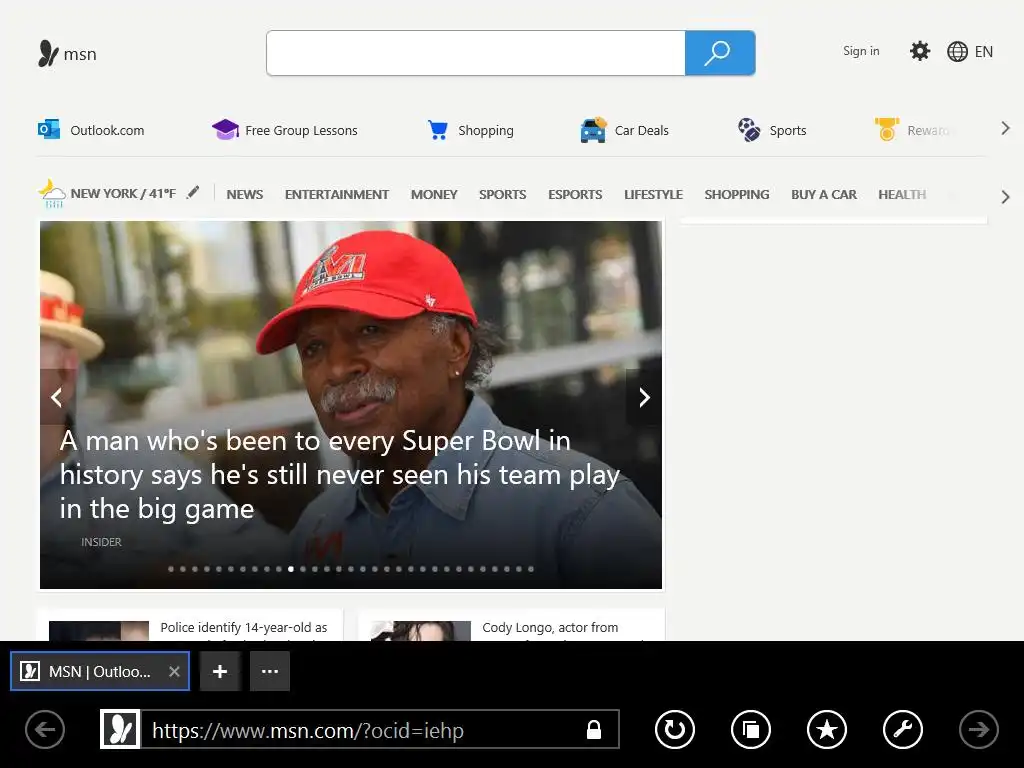The height and width of the screenshot is (768, 1024).
Task: Click NEW YORK / 41°F weather text
Action: 123,193
